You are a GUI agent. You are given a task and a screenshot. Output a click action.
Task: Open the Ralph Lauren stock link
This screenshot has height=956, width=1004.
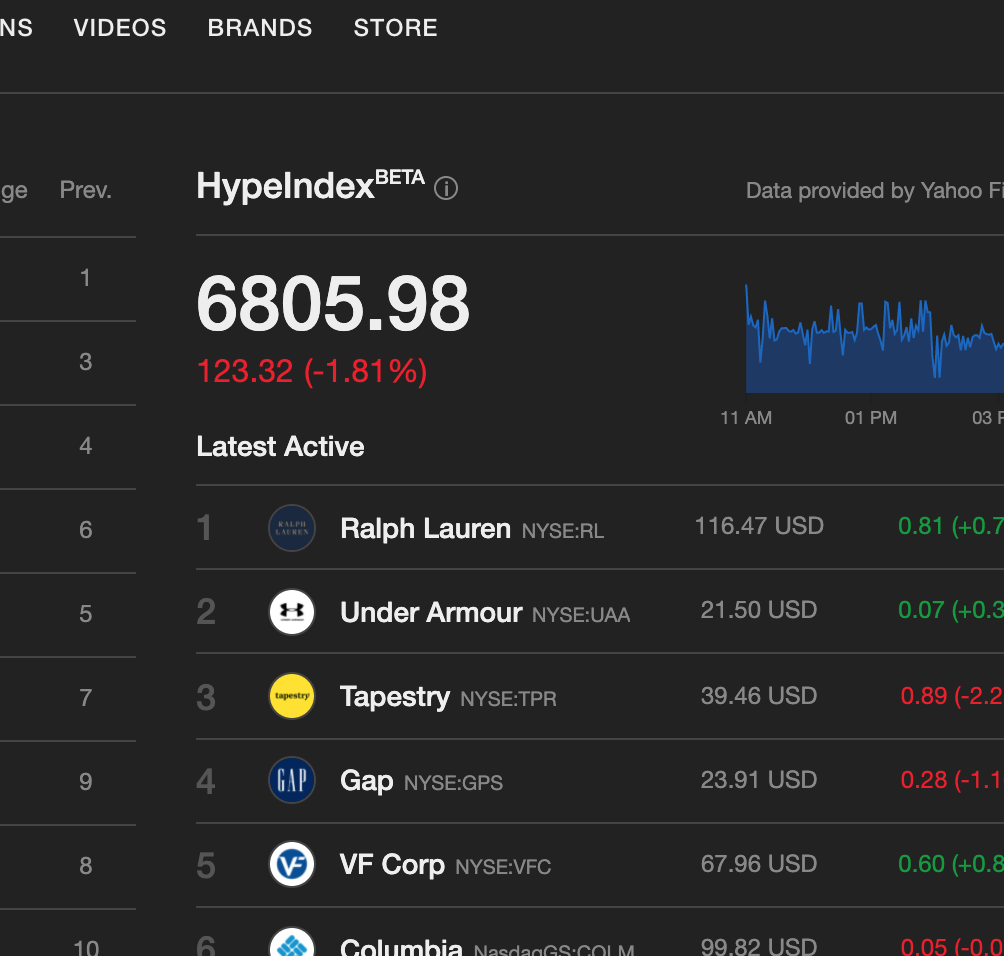pyautogui.click(x=425, y=528)
